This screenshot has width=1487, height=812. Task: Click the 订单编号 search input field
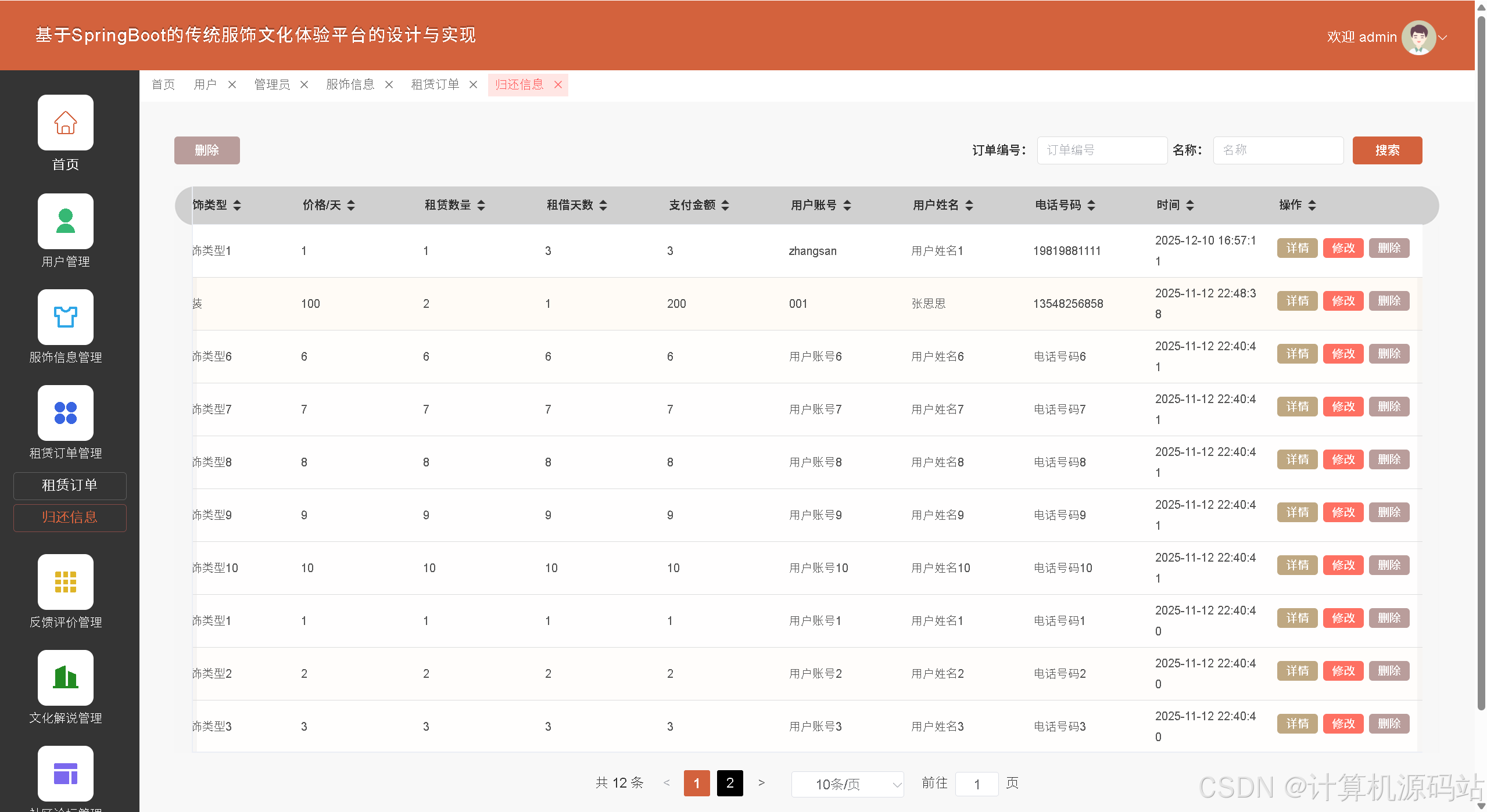pyautogui.click(x=1102, y=150)
